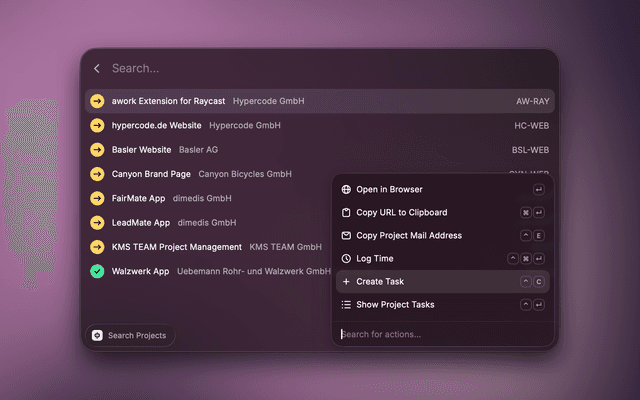Image resolution: width=640 pixels, height=400 pixels.
Task: Click return key hint of Show Project Tasks
Action: coord(539,304)
